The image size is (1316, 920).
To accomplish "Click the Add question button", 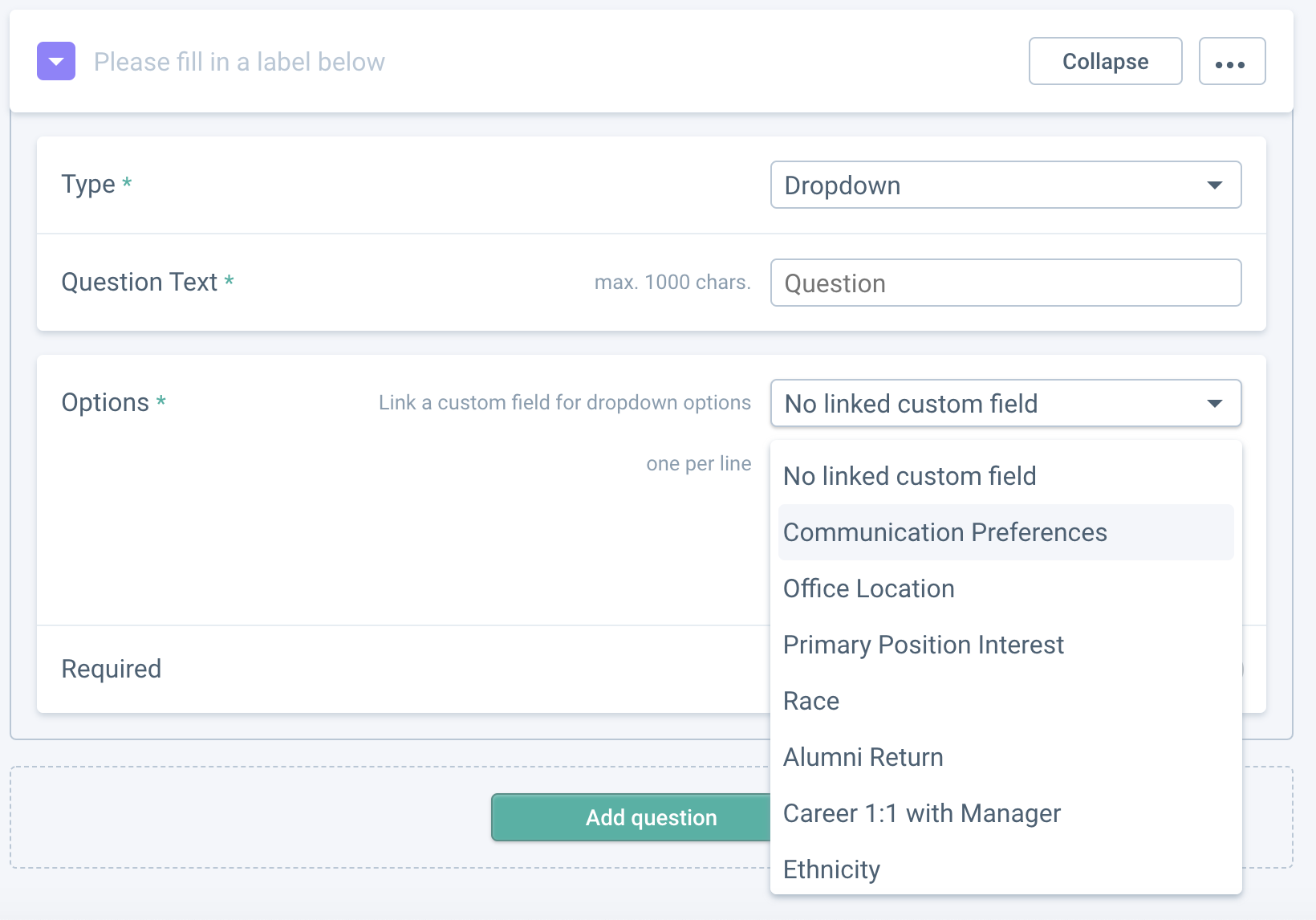I will coord(631,817).
